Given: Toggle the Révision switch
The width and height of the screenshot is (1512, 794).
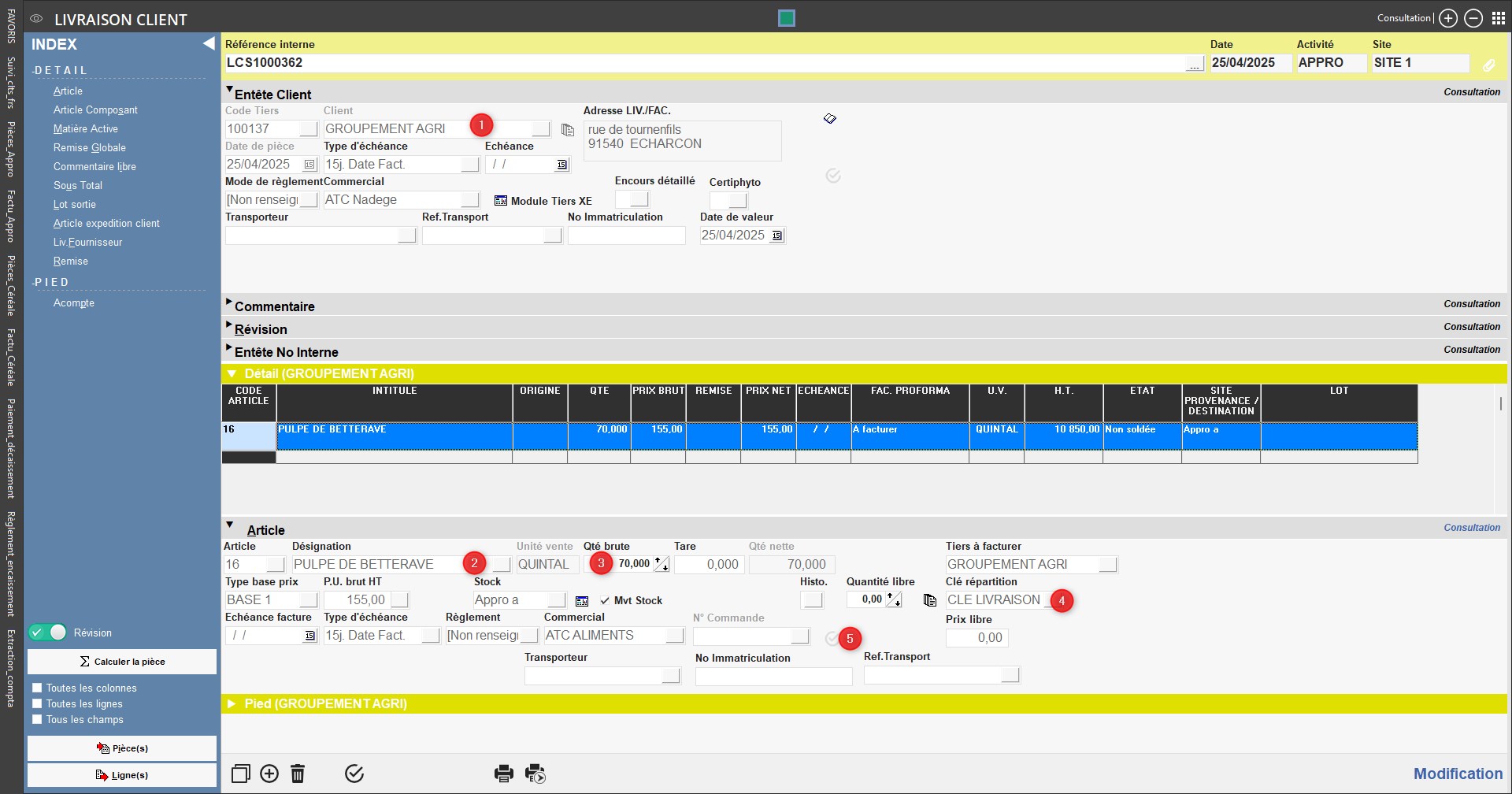Looking at the screenshot, I should pyautogui.click(x=48, y=633).
